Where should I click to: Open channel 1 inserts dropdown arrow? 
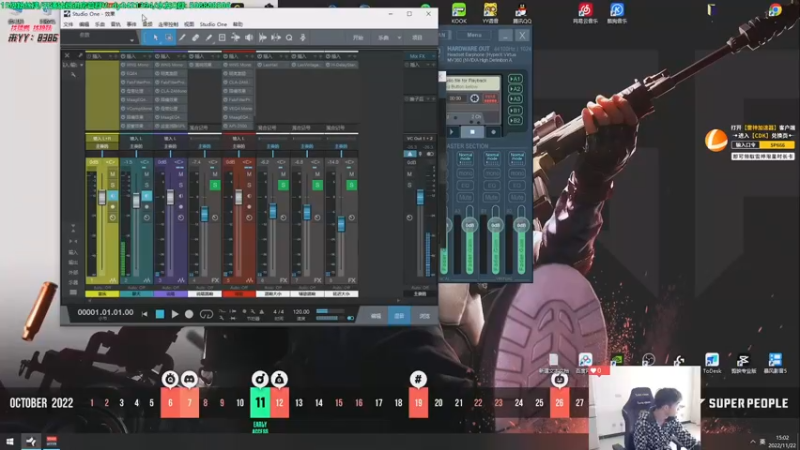click(x=110, y=56)
